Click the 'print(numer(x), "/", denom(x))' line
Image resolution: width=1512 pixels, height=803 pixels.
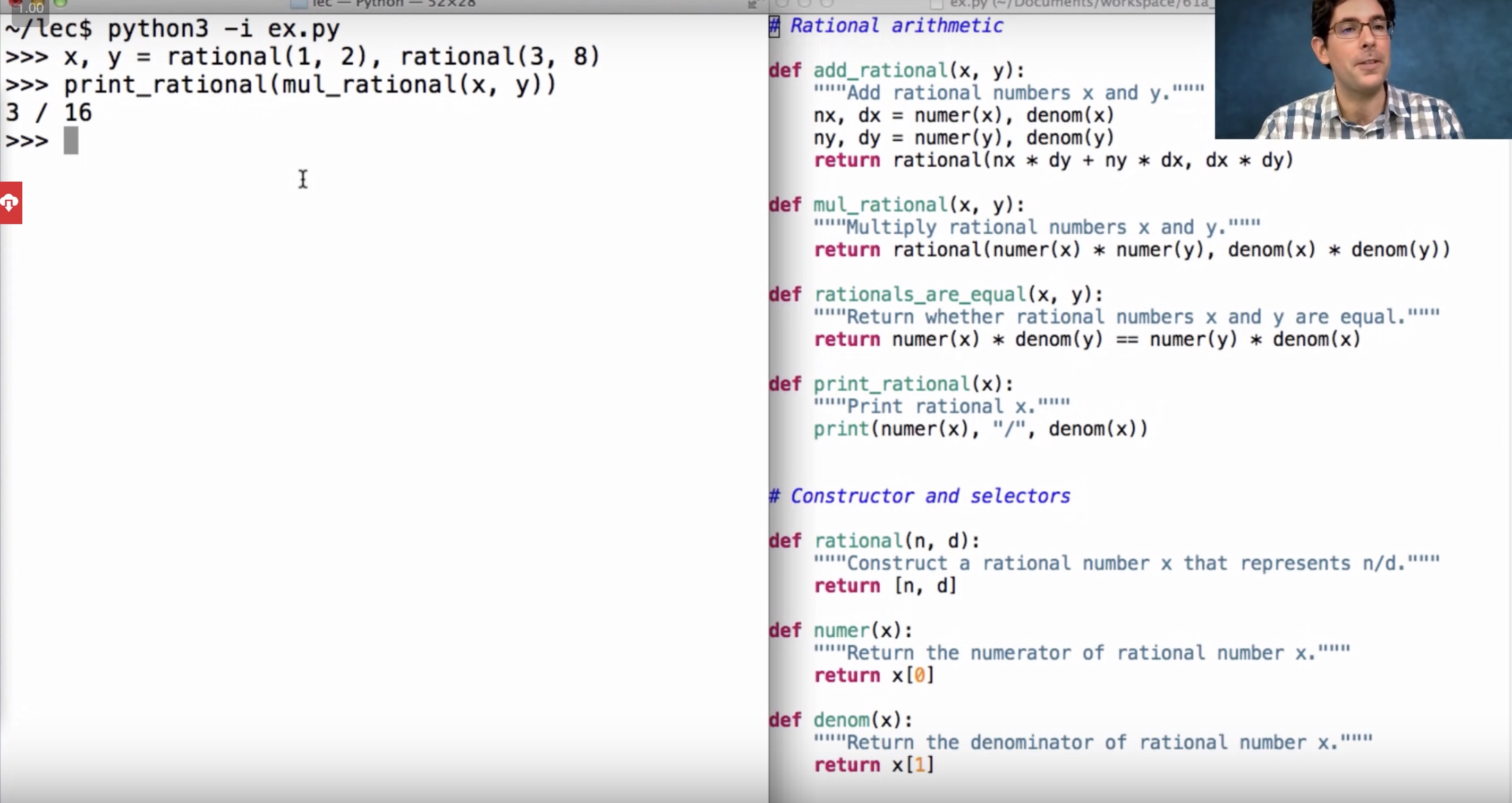coord(980,429)
